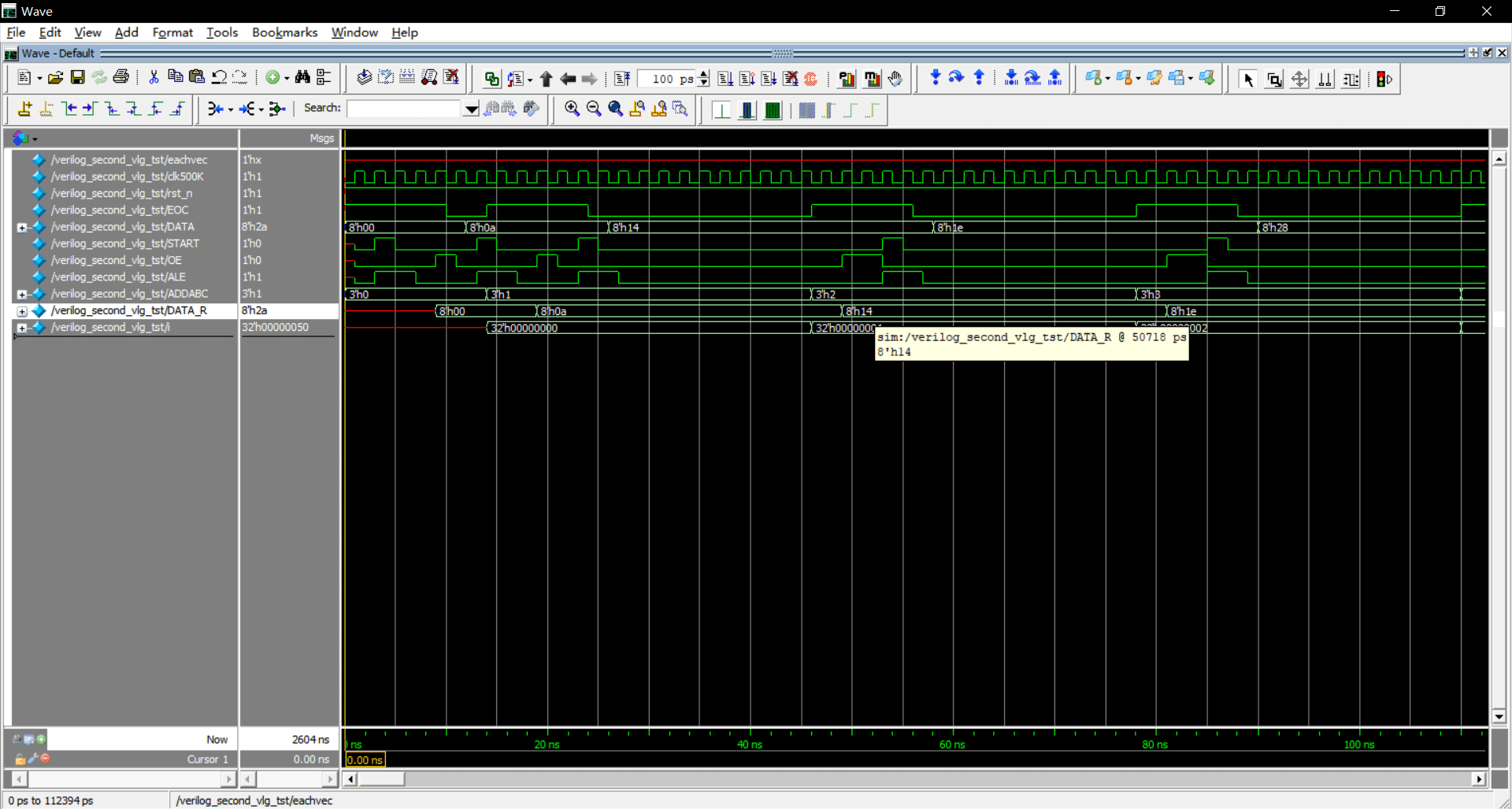Click the Zoom In magnifier icon
Image resolution: width=1512 pixels, height=809 pixels.
[x=573, y=109]
